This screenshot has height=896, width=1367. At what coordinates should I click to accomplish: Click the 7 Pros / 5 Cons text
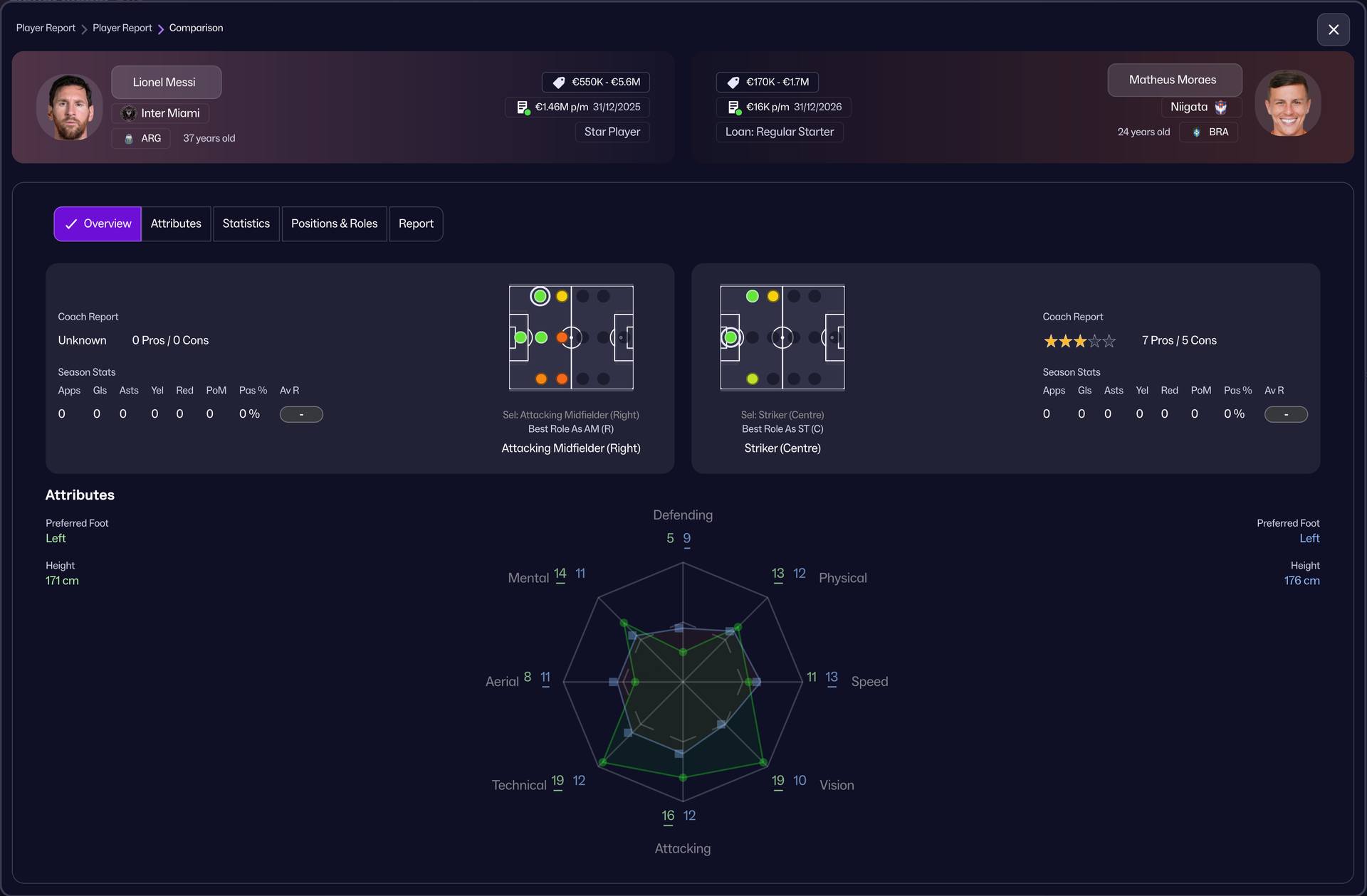(x=1179, y=340)
